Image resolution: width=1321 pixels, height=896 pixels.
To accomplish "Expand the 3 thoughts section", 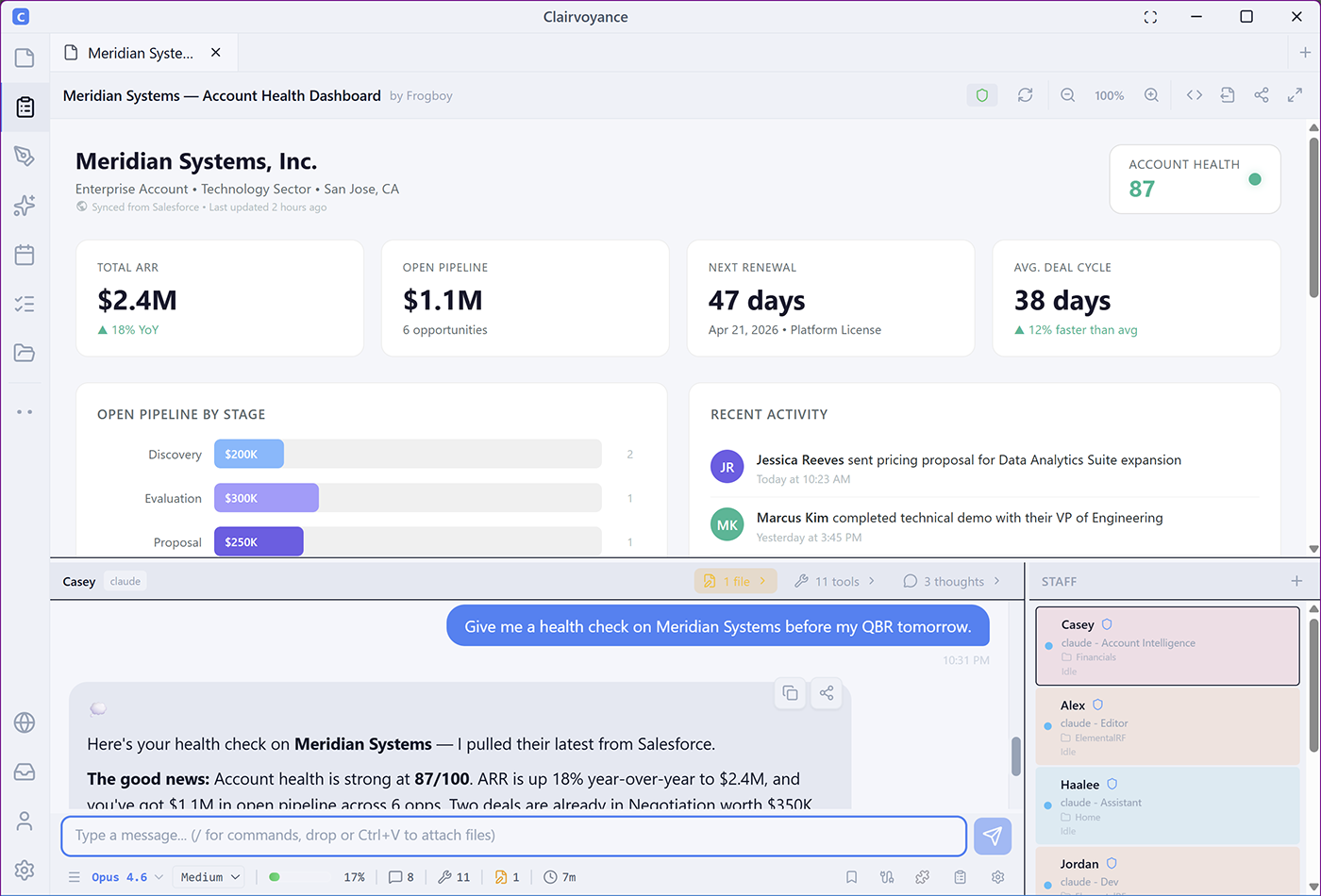I will 951,581.
